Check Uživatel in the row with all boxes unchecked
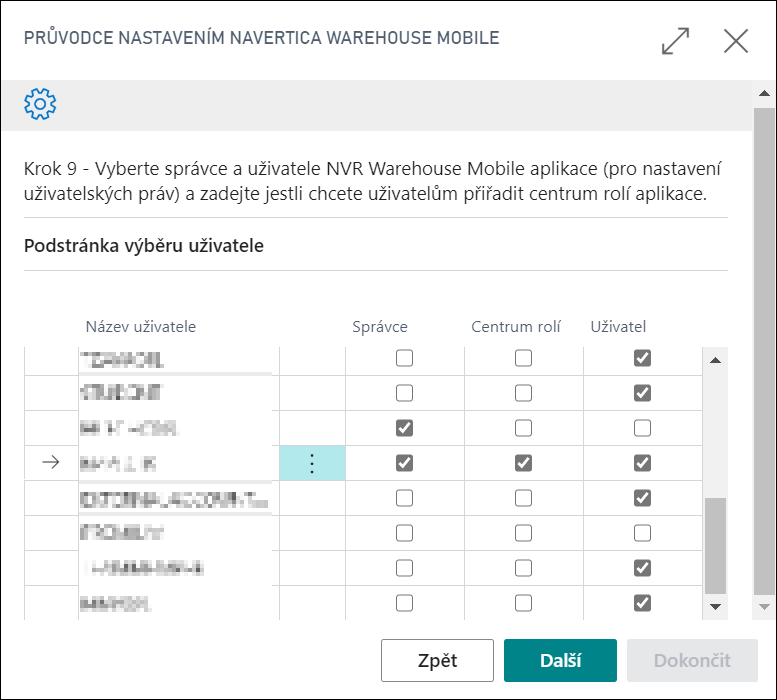 (642, 533)
